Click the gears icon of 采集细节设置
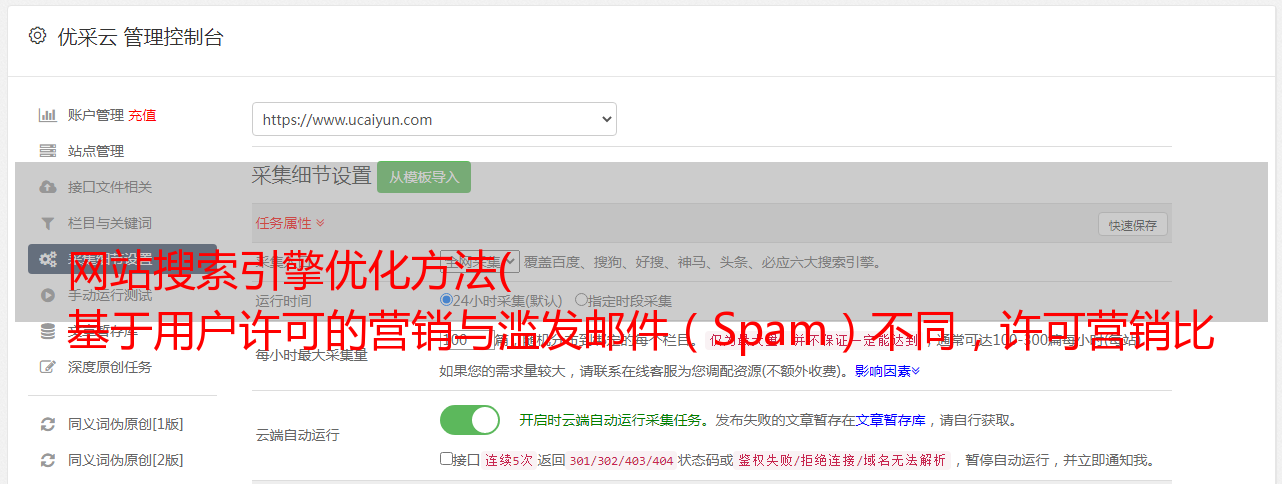Screen dimensions: 1282x484 (47, 259)
